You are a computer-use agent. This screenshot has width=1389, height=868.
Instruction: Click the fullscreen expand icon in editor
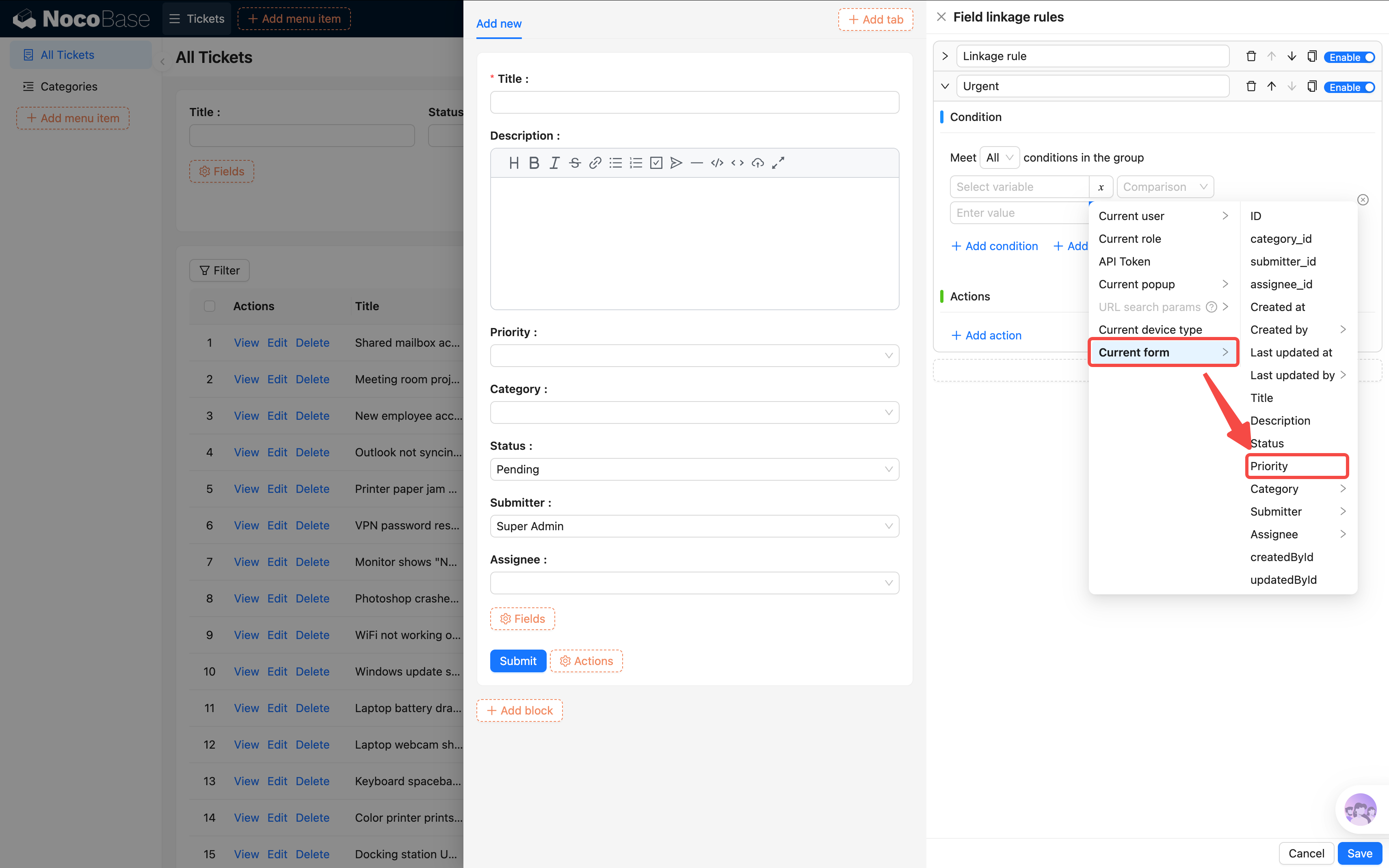pos(778,163)
